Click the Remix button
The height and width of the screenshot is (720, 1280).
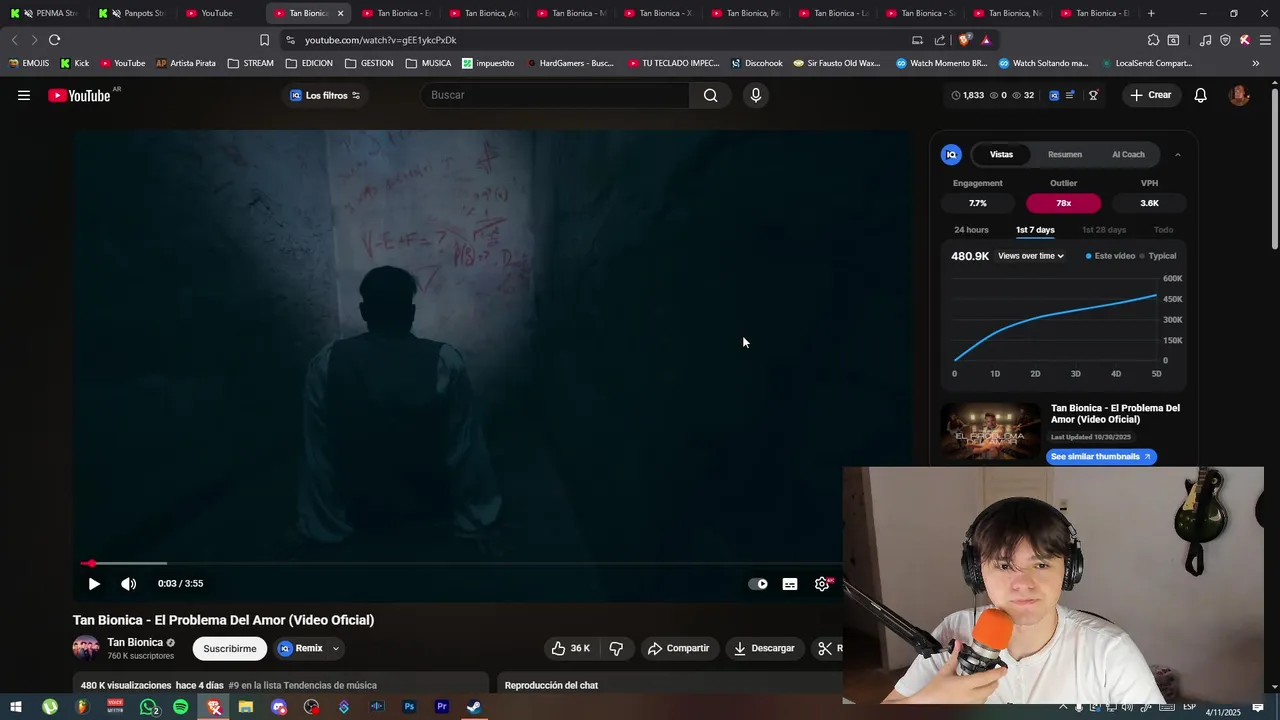(300, 649)
